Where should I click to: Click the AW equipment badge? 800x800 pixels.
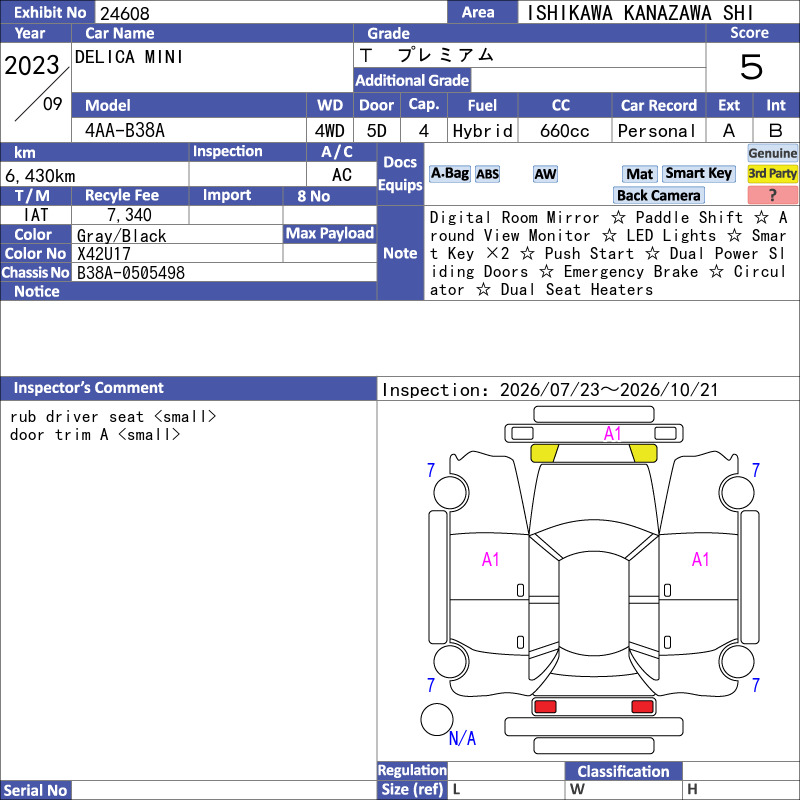545,174
